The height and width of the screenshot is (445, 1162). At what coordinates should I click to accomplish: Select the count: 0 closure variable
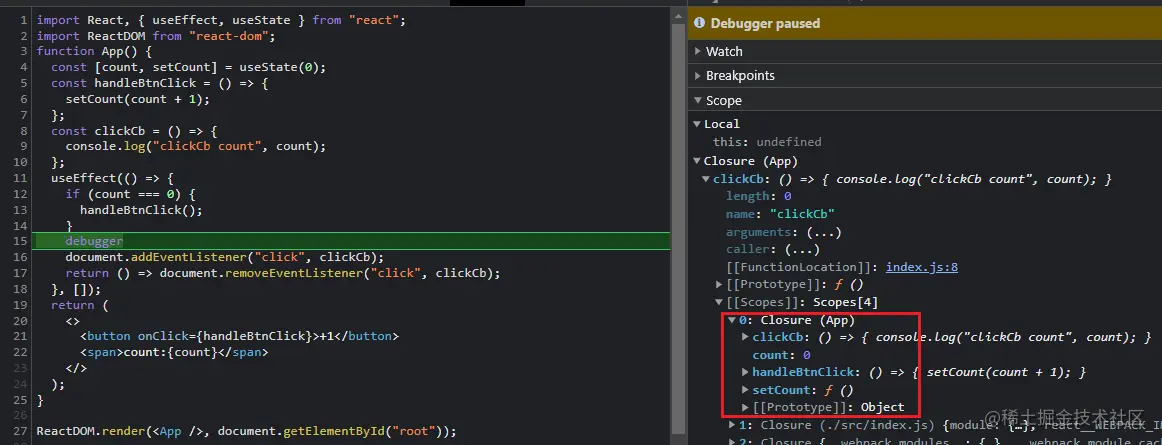[x=782, y=355]
